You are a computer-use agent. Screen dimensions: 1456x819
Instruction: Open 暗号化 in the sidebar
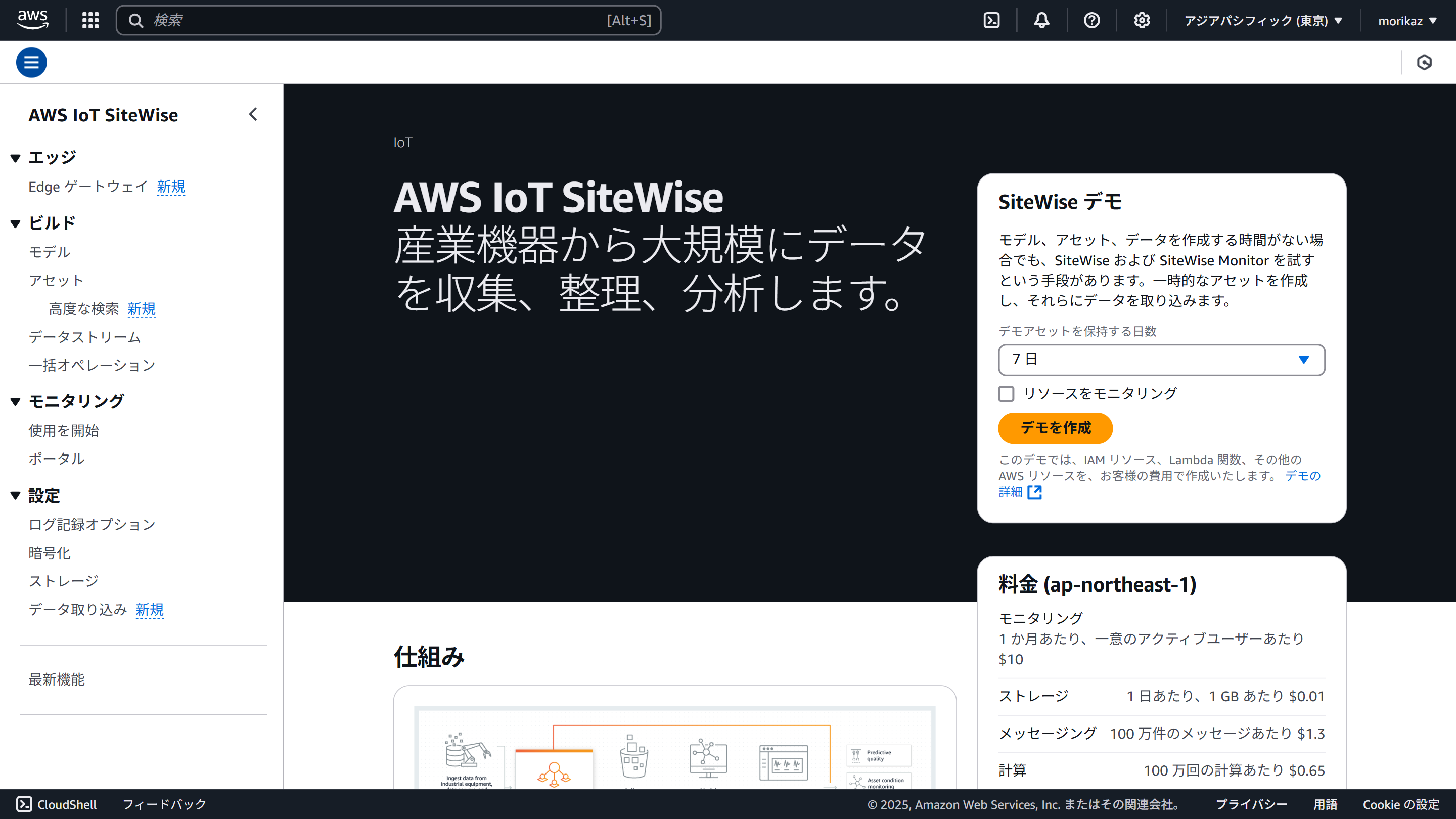click(50, 553)
